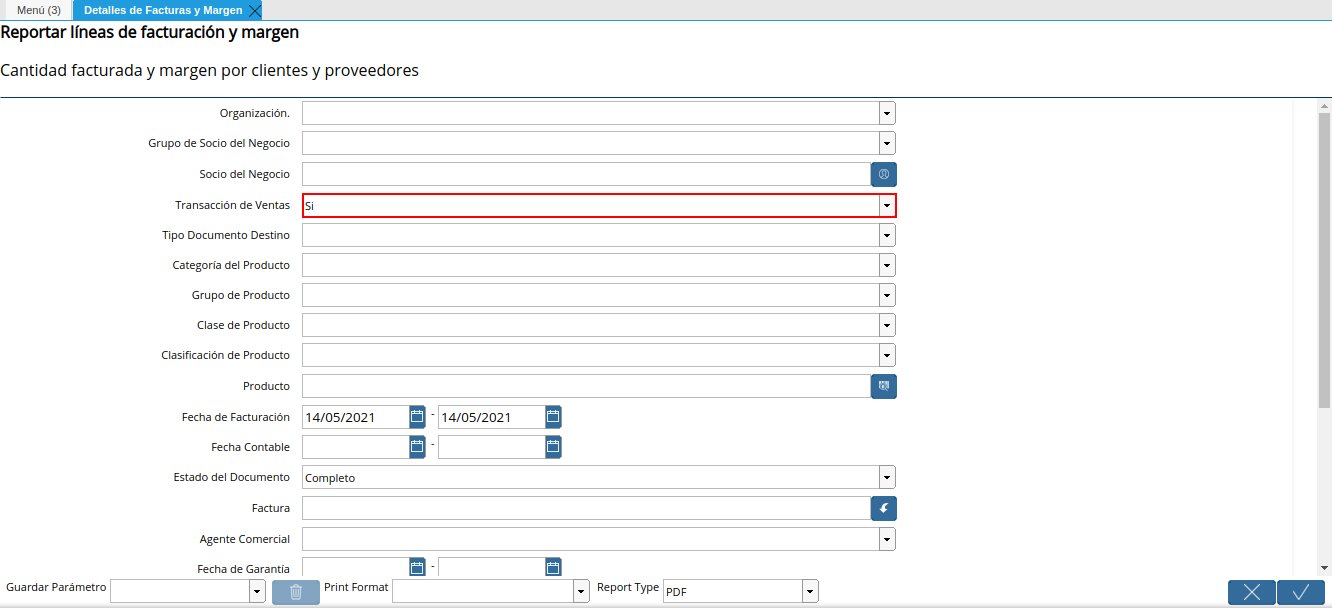The image size is (1332, 608).
Task: Open calendar for Fecha de Facturación end date
Action: (x=553, y=417)
